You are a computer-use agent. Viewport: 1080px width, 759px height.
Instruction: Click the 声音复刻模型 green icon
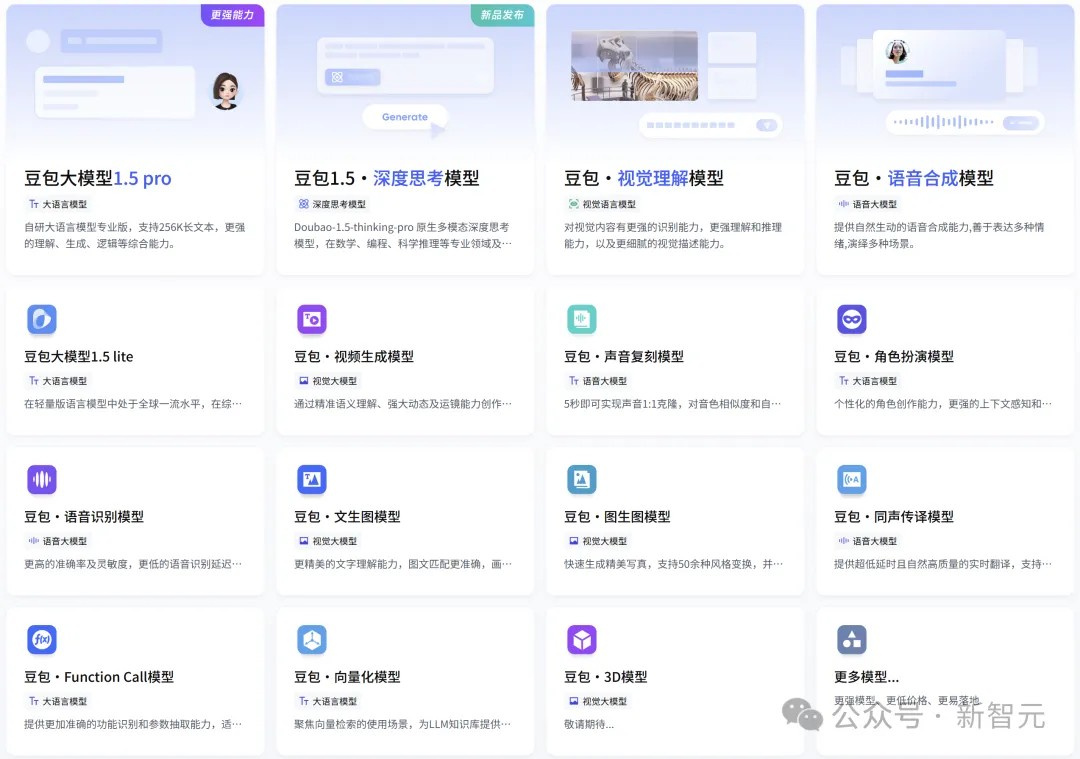tap(582, 320)
